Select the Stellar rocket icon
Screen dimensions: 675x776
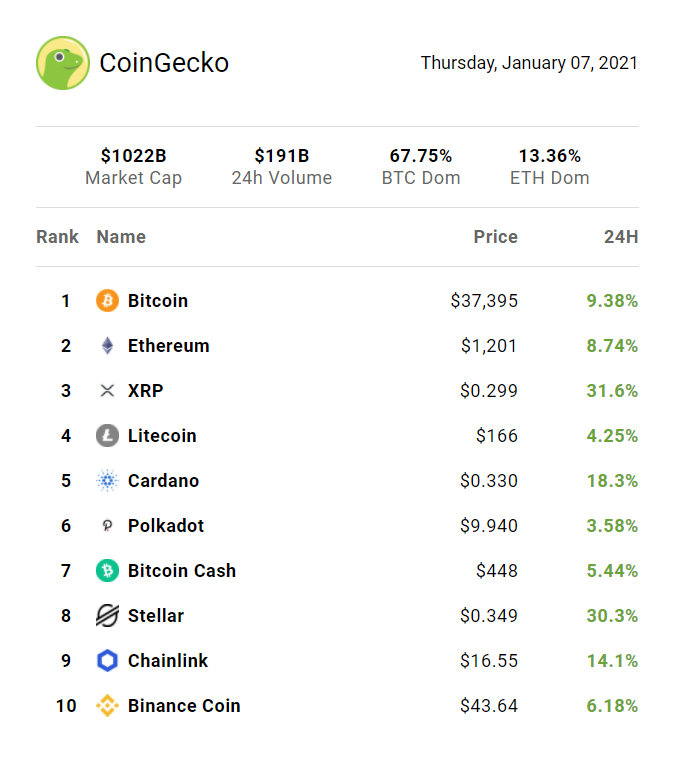(x=107, y=616)
